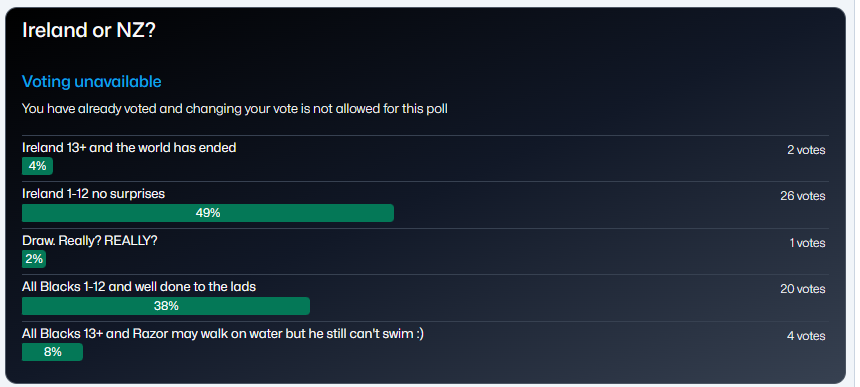Viewport: 860px width, 387px height.
Task: Select 'Draw. Really? REALLY?' option
Action: tap(90, 241)
